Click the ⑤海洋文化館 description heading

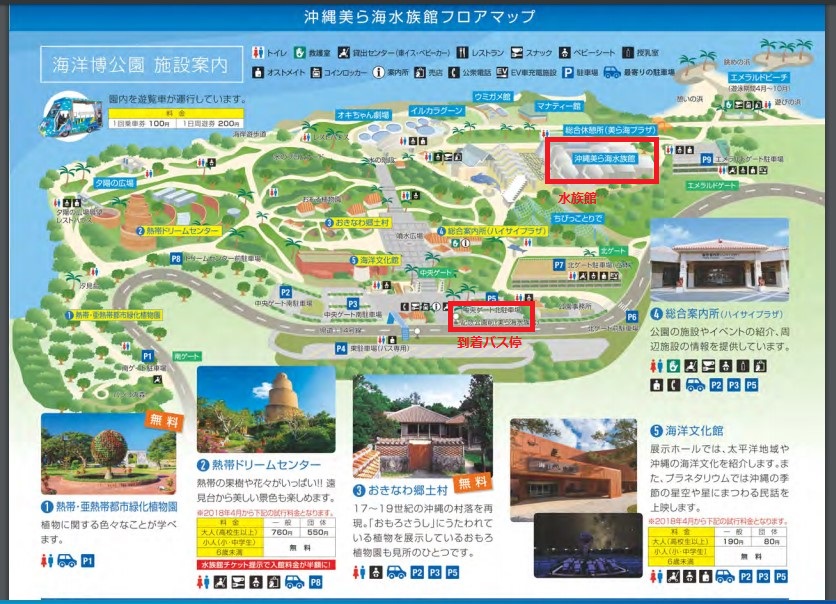coord(687,431)
